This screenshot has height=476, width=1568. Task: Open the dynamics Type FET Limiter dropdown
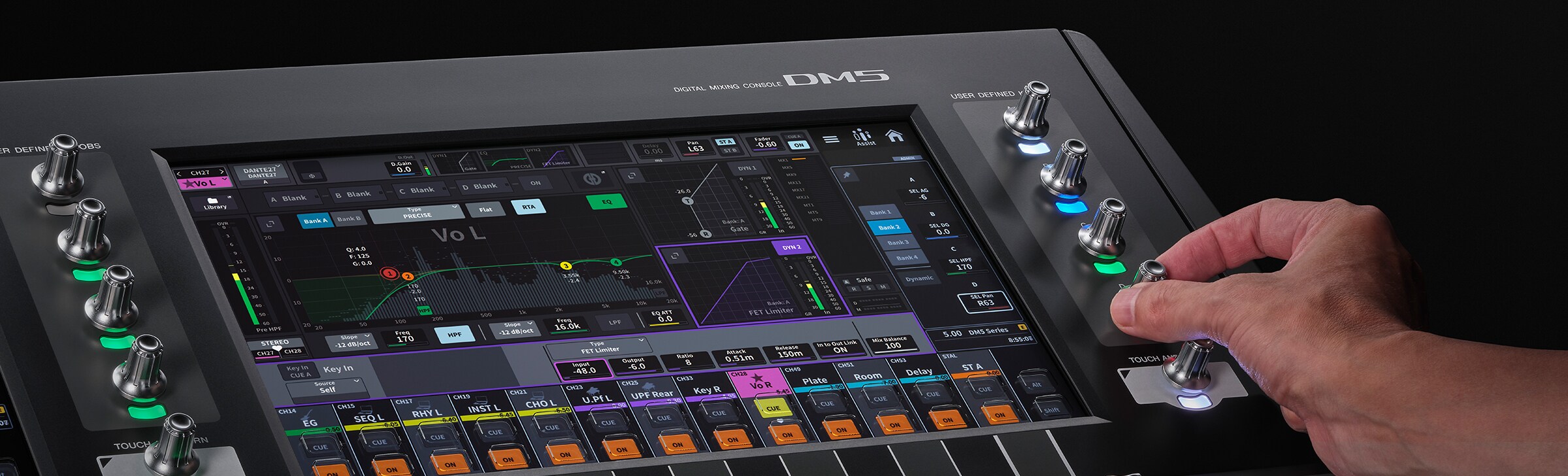click(x=598, y=347)
